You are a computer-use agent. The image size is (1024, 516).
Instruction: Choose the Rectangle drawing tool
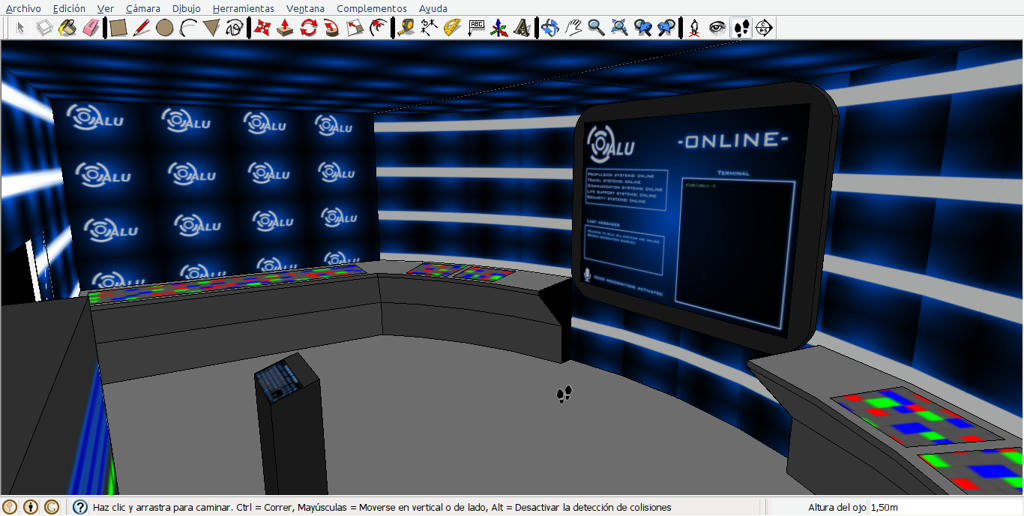pyautogui.click(x=118, y=27)
